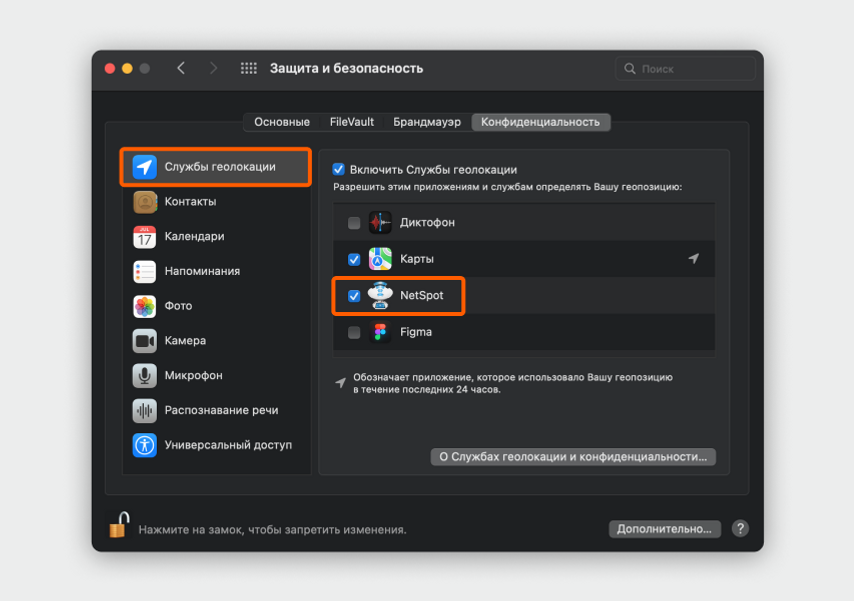This screenshot has height=601, width=854.
Task: Click the padlock to prevent changes
Action: tap(119, 525)
